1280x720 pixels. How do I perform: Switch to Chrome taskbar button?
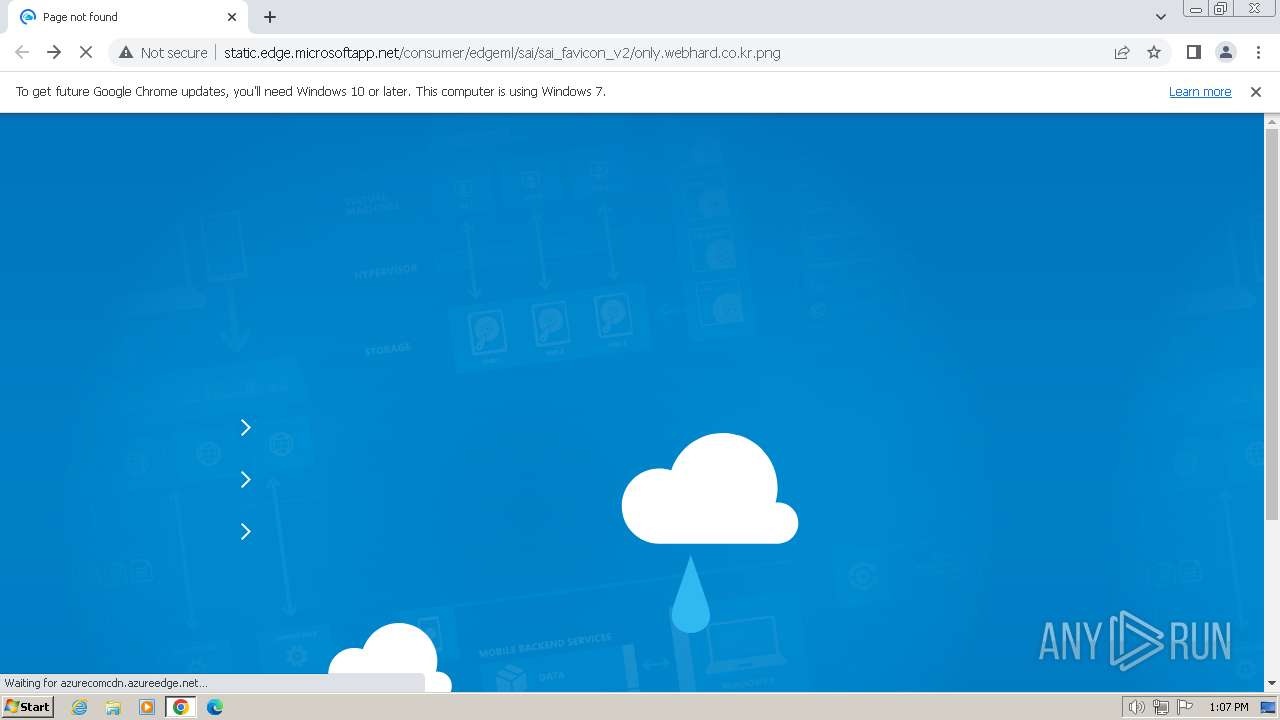(x=181, y=707)
